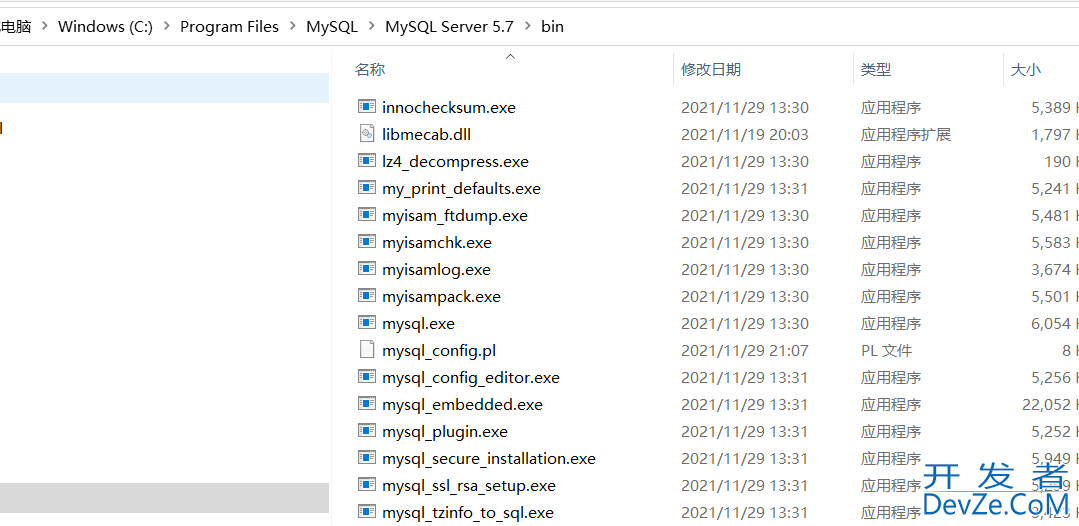Select file name myisamlog.exe
1079x526 pixels.
436,270
